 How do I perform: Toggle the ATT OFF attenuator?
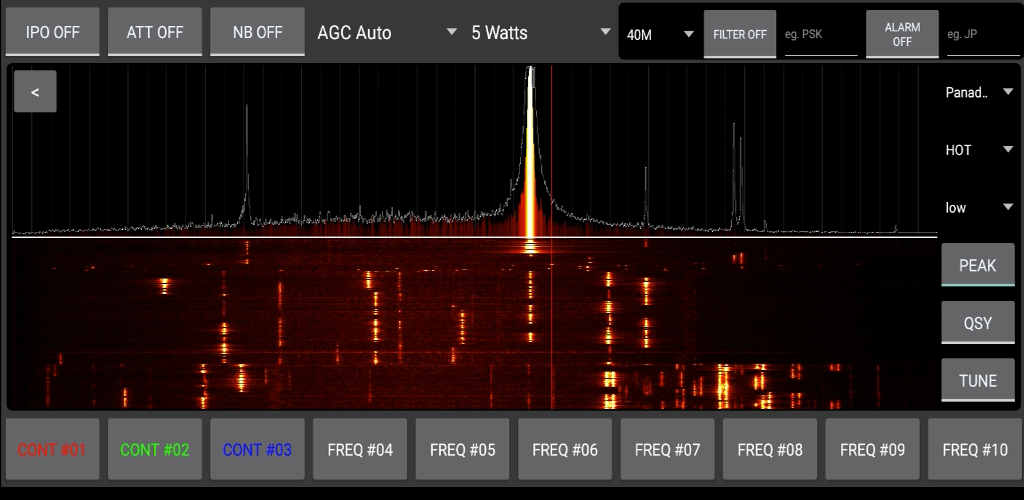point(155,32)
